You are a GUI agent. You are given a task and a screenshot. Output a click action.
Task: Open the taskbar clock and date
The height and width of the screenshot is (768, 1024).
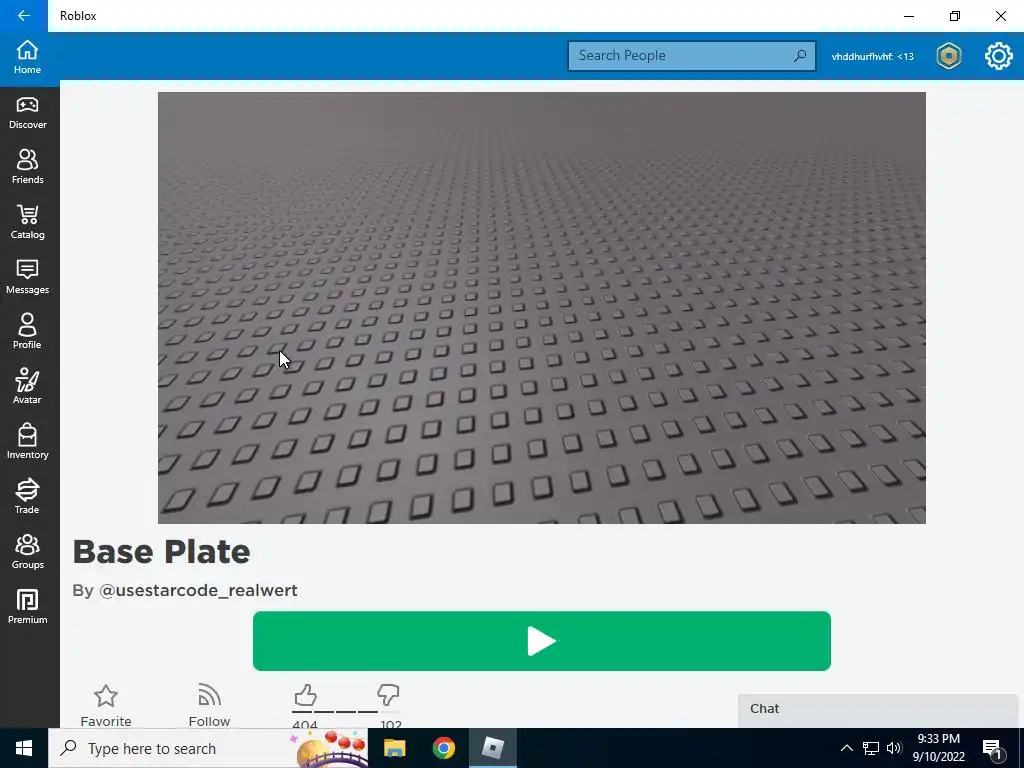click(938, 748)
